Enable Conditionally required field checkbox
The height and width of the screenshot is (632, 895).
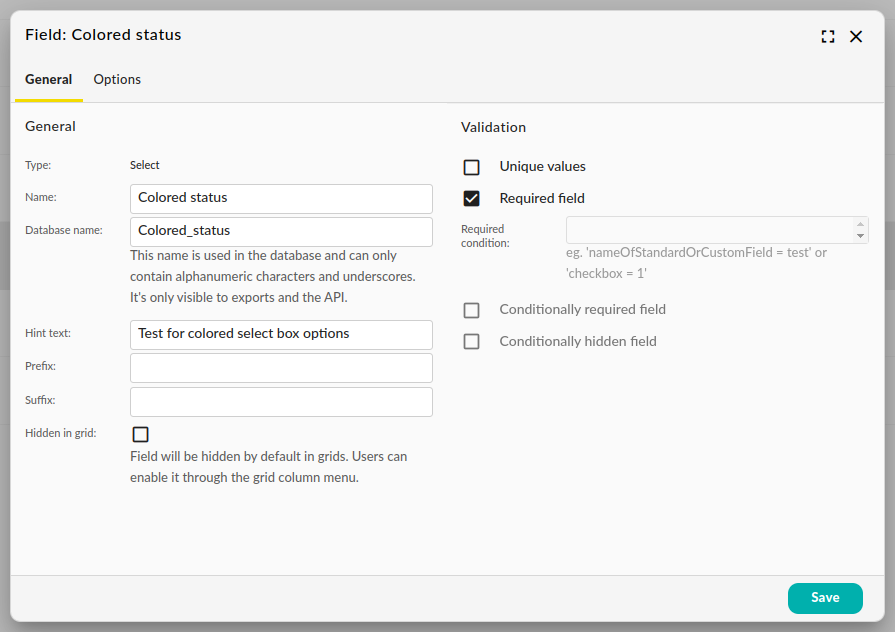tap(472, 310)
